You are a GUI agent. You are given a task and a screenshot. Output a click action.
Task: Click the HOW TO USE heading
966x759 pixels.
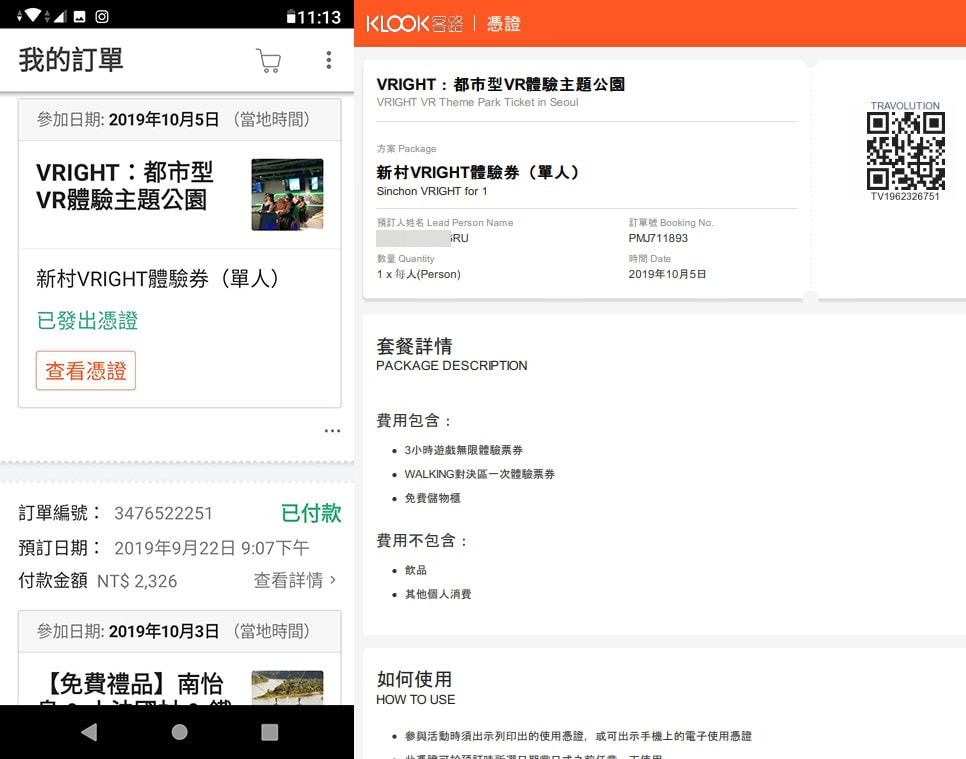[x=415, y=699]
